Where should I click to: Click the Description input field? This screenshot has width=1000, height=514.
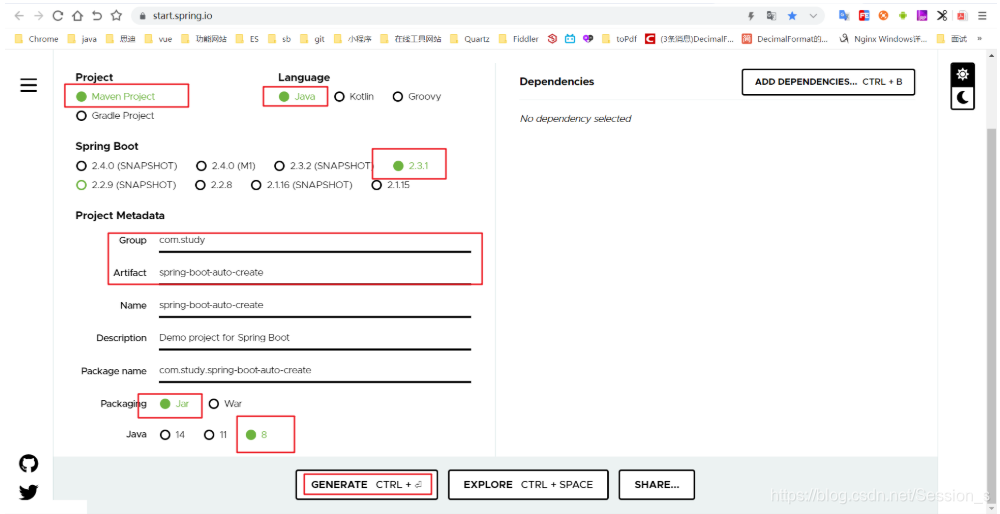click(x=315, y=338)
